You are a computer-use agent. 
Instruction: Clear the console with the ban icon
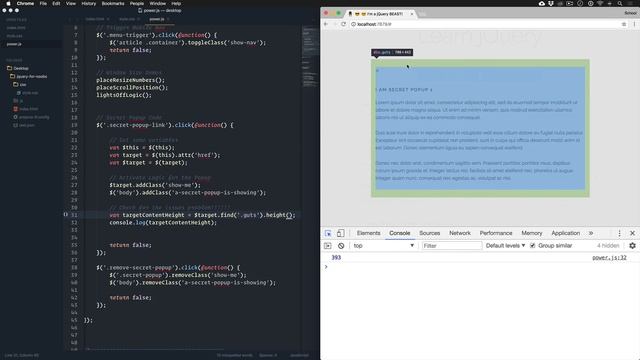341,246
